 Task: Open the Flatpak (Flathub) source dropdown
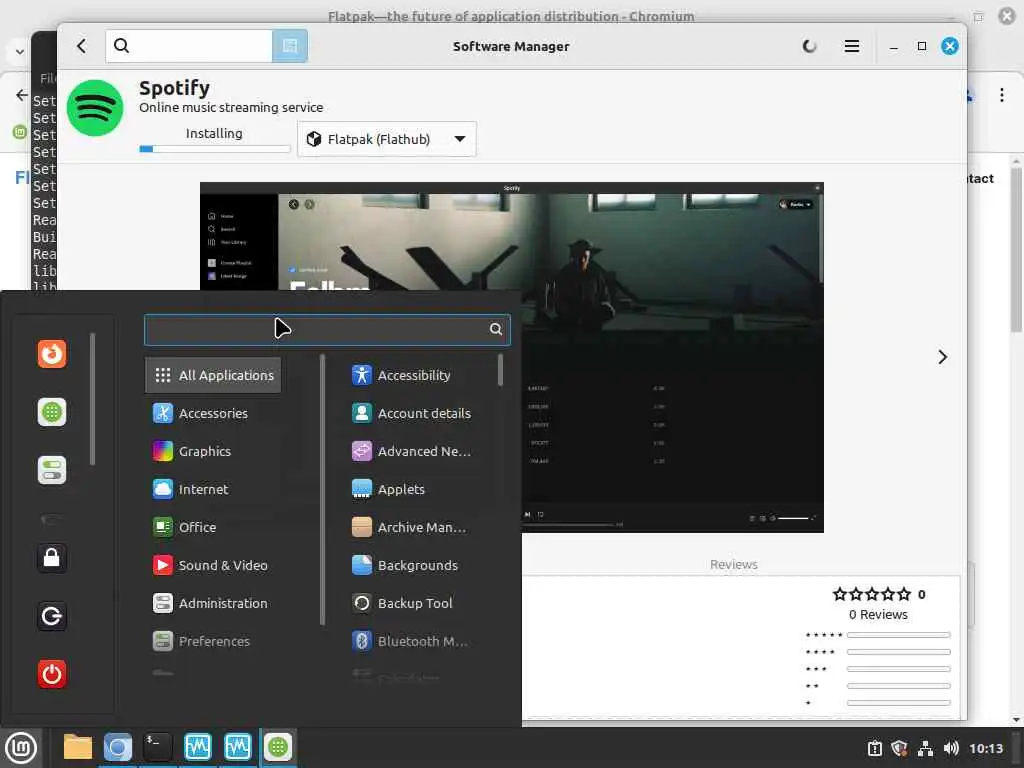[387, 139]
